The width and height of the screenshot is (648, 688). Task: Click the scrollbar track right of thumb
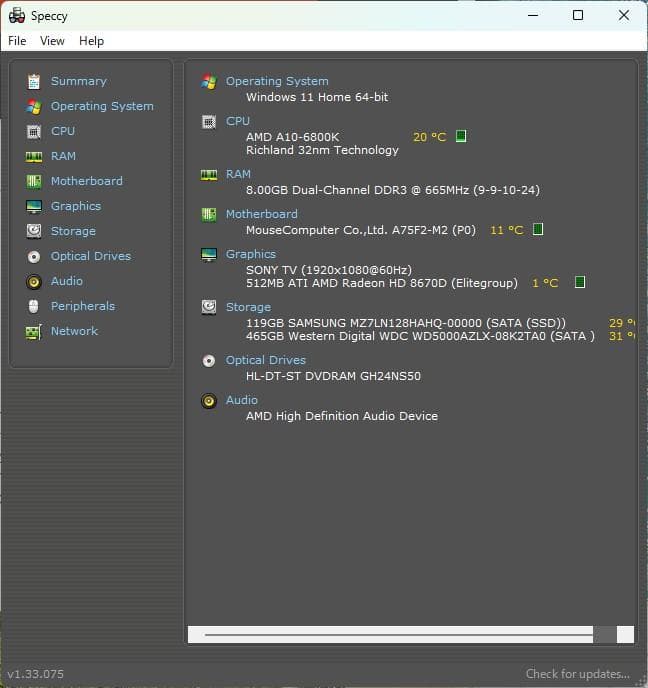pos(605,634)
